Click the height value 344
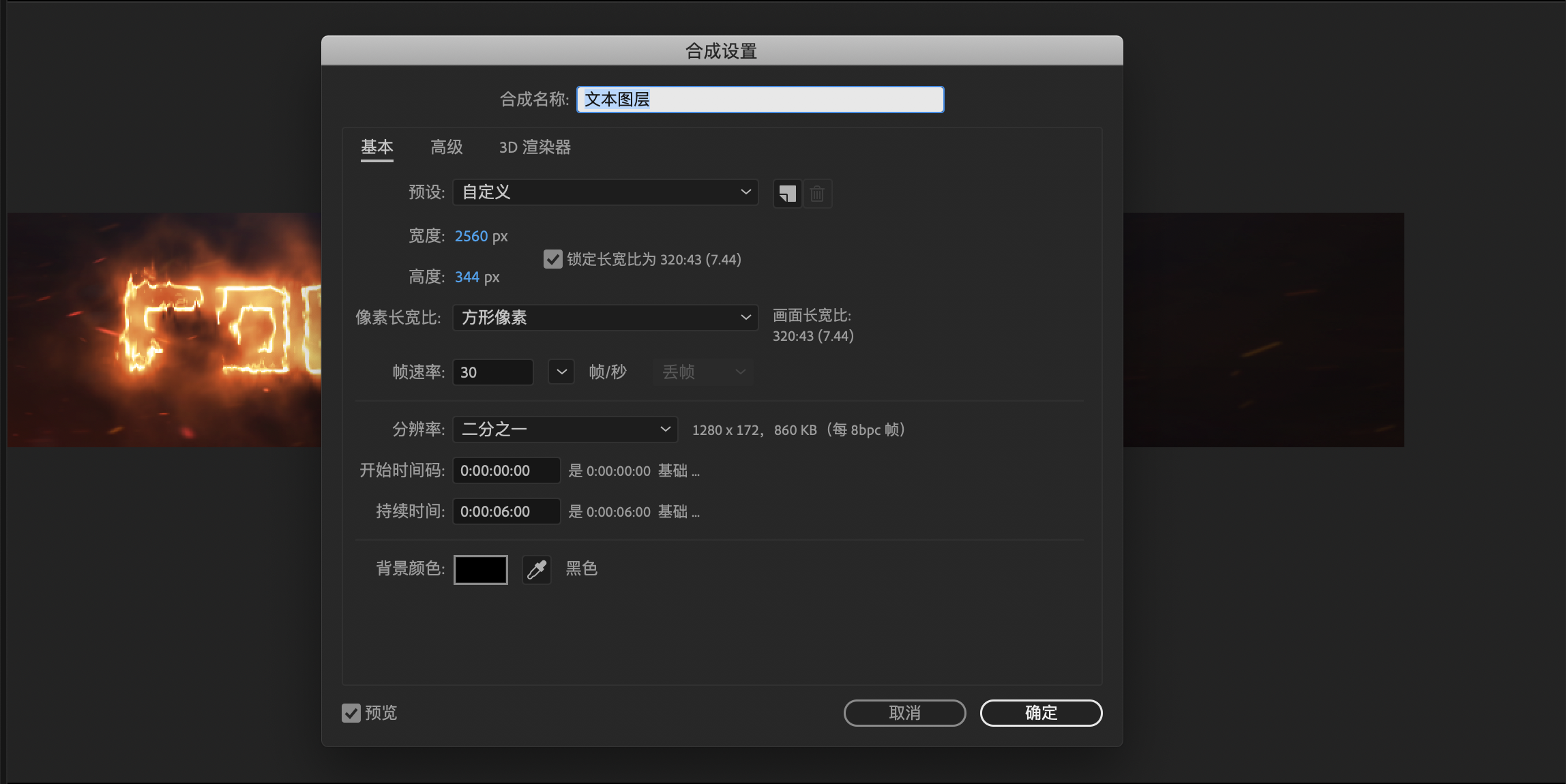 (x=467, y=277)
